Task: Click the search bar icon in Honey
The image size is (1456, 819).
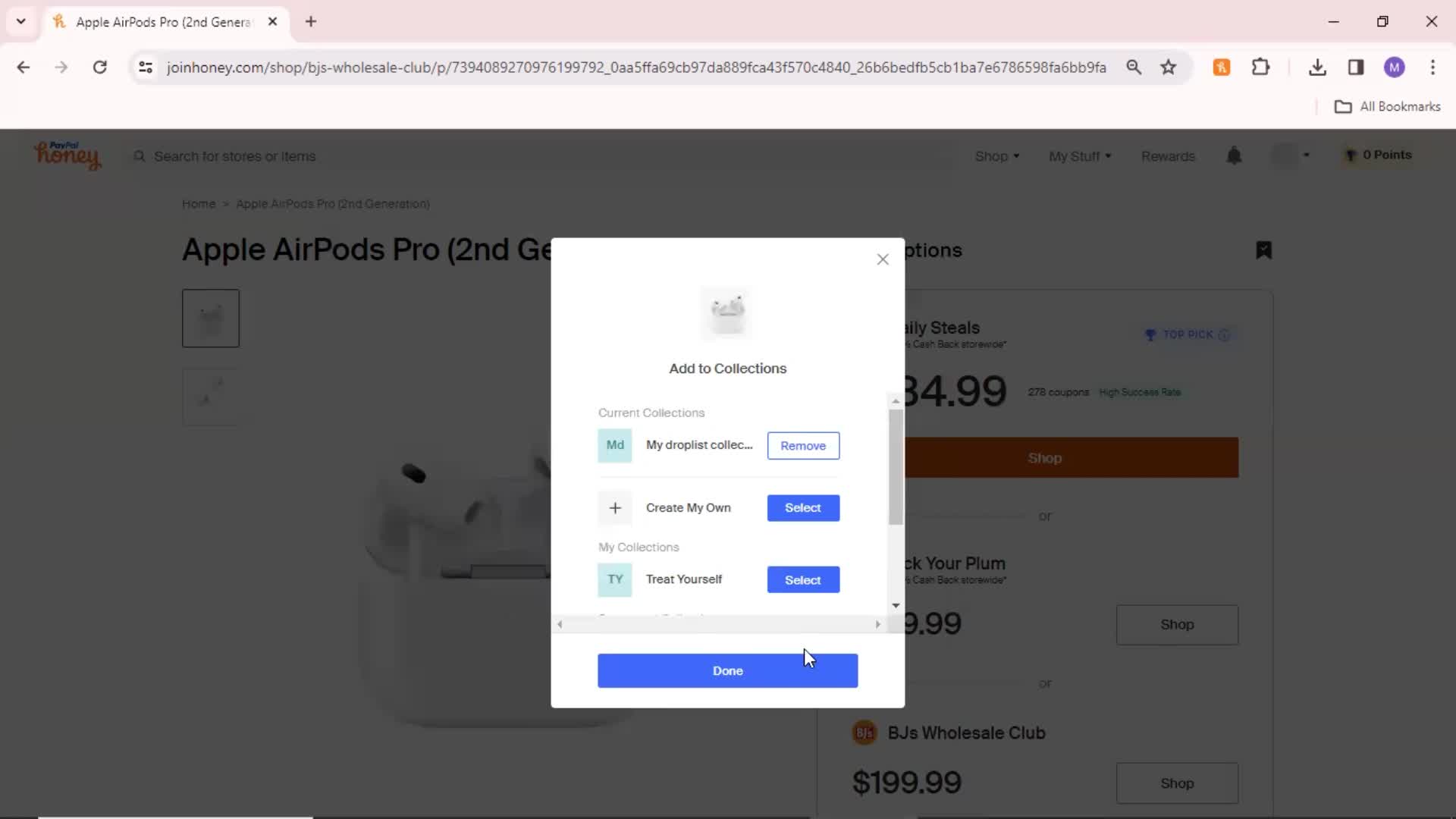Action: (x=140, y=156)
